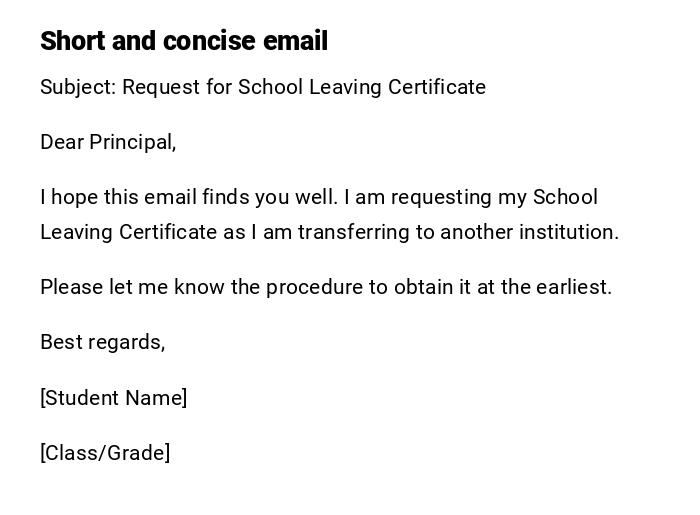
Task: Click the "[Student Name]" placeholder
Action: pyautogui.click(x=113, y=398)
